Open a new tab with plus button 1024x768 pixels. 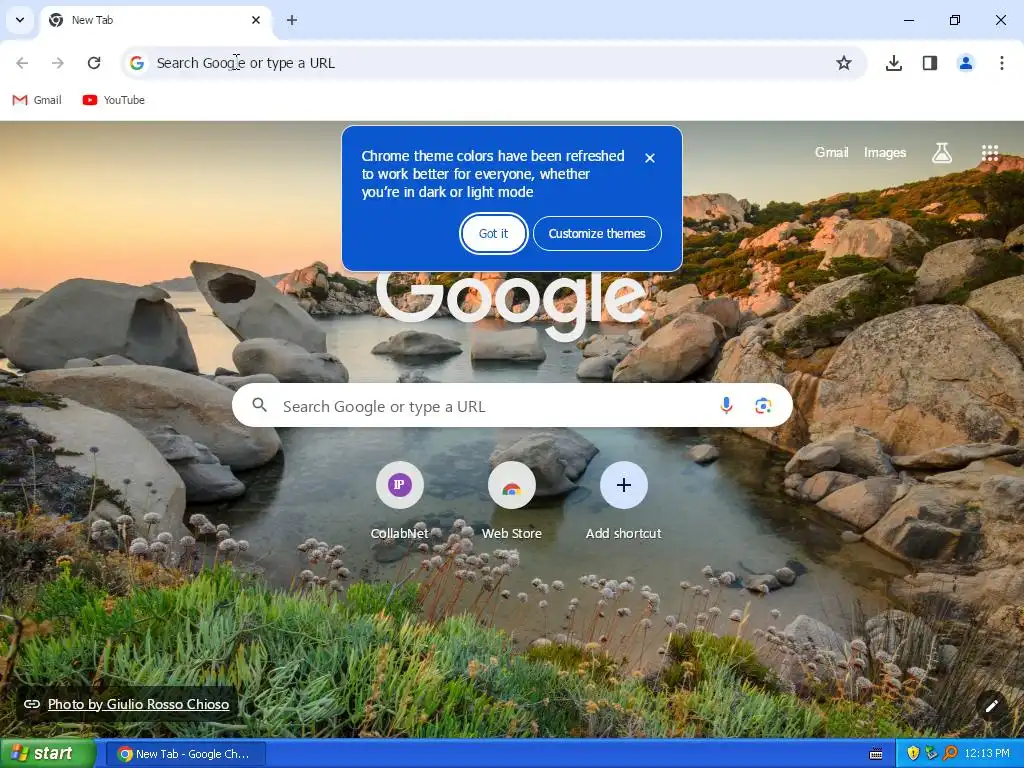[x=292, y=20]
